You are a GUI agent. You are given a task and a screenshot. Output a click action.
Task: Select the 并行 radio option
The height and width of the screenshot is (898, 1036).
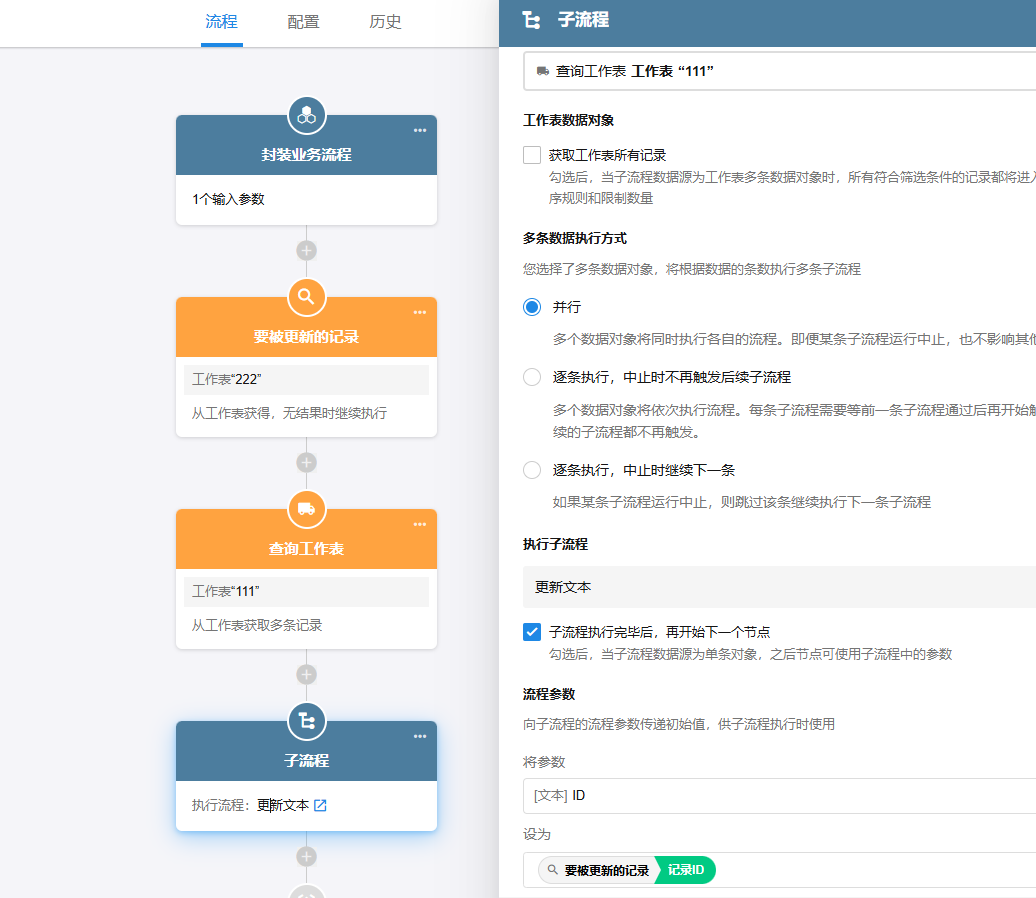[532, 307]
